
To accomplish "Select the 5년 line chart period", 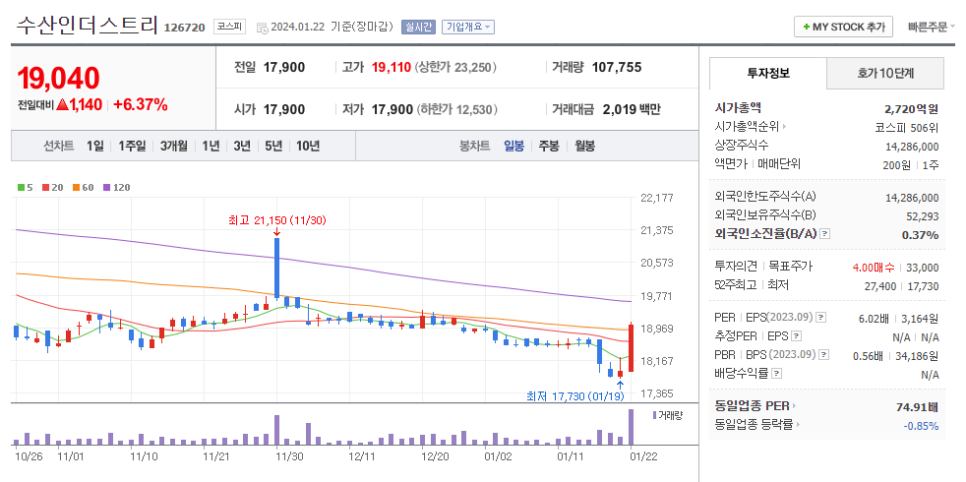I will [x=273, y=146].
